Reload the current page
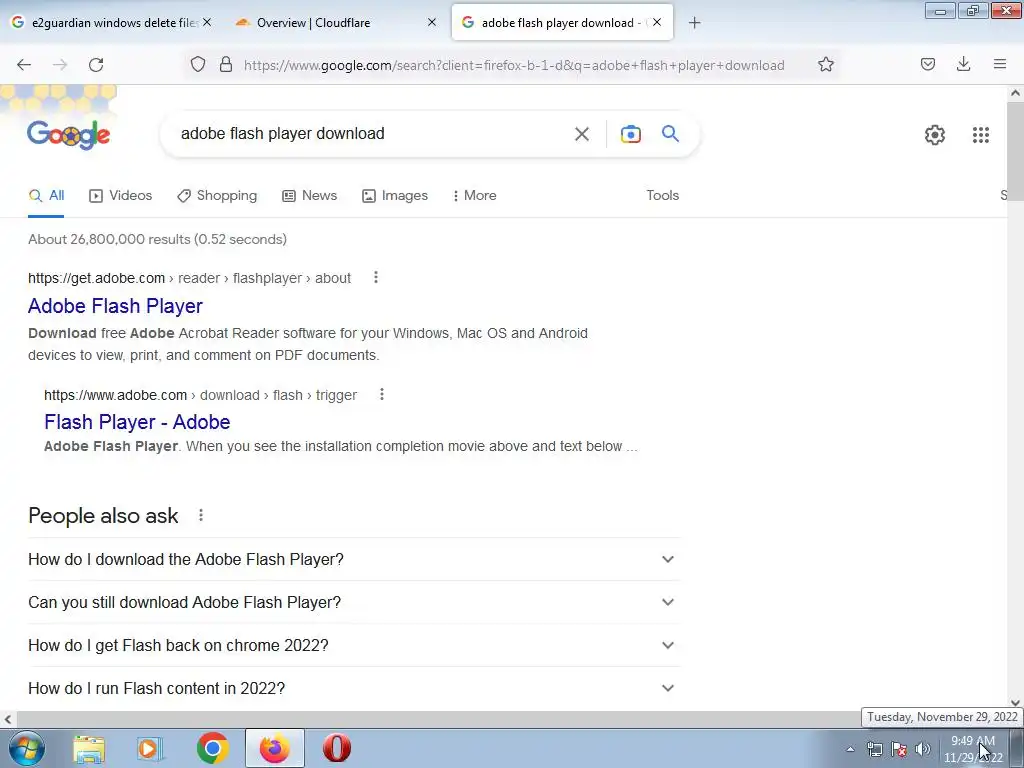 click(96, 65)
